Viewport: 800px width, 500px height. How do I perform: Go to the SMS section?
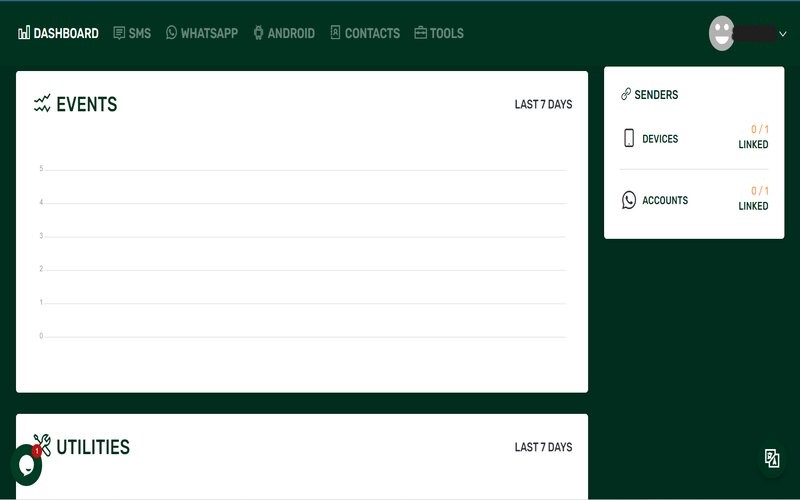(x=132, y=33)
